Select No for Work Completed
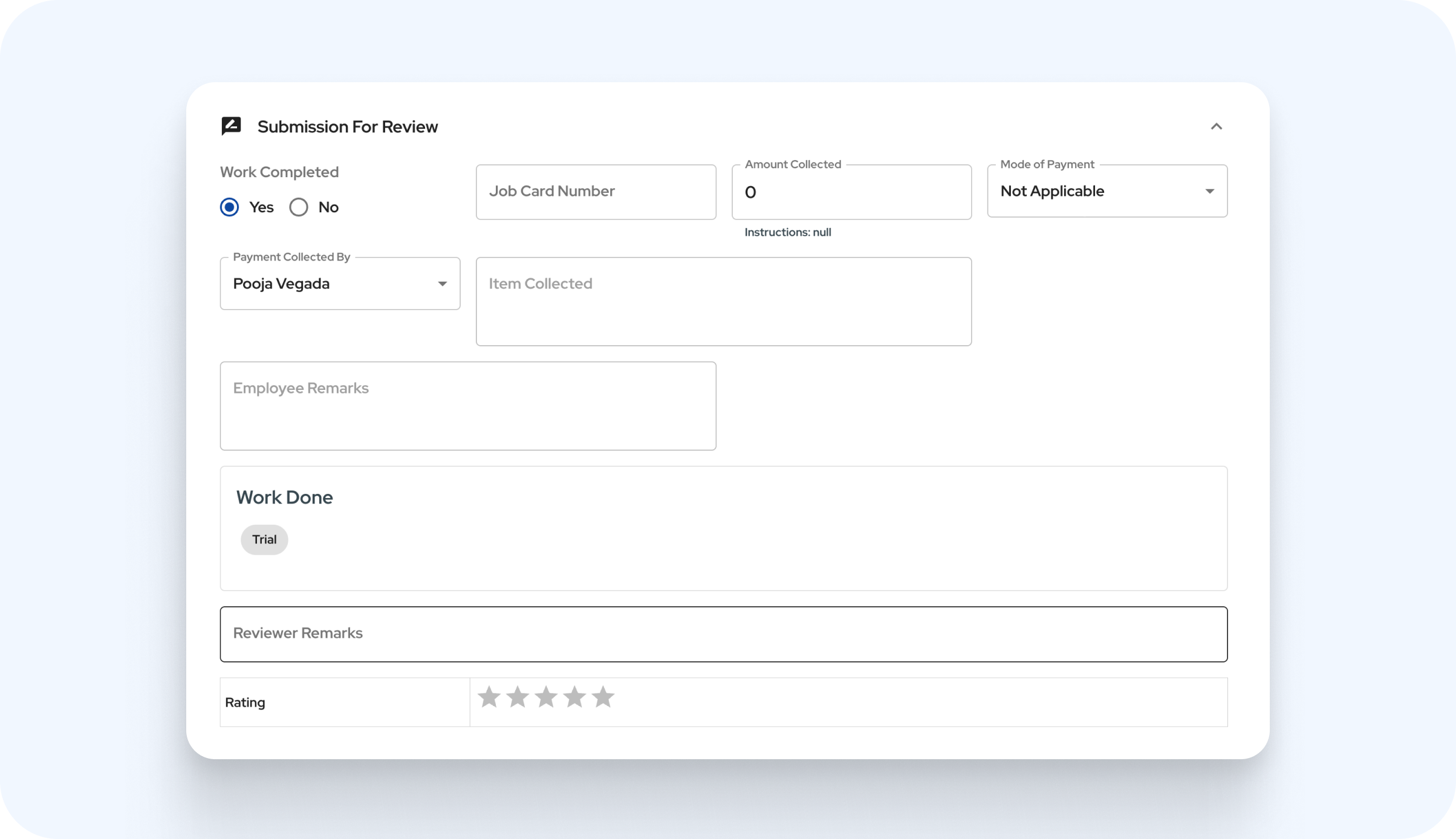Screen dimensions: 1456x839 point(299,207)
